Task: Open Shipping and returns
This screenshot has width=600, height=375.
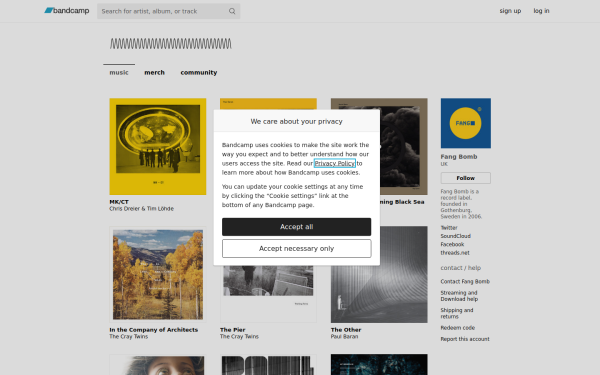Action: pos(457,313)
